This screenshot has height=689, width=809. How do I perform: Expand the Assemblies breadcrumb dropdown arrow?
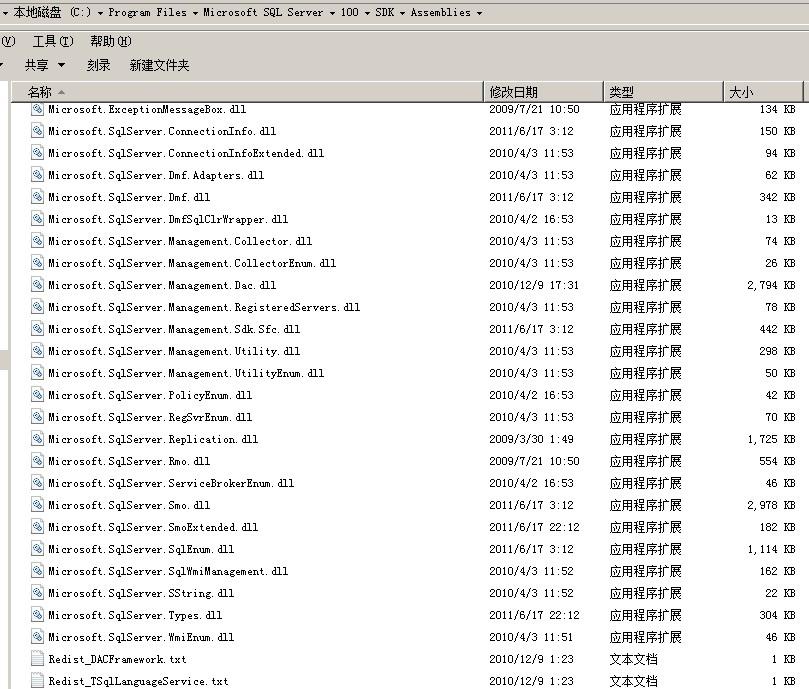pyautogui.click(x=479, y=13)
